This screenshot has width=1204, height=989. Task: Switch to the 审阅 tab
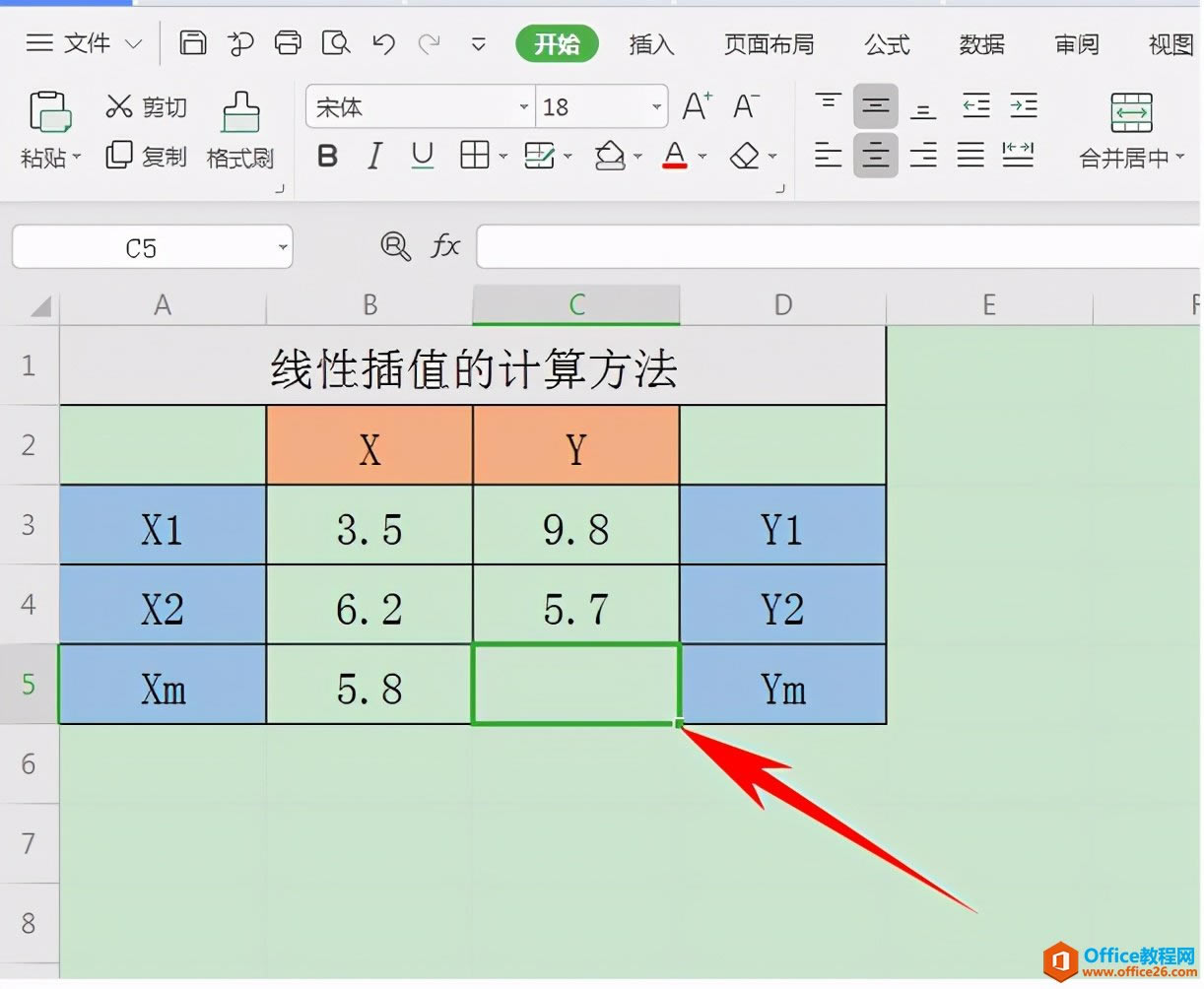(1077, 44)
